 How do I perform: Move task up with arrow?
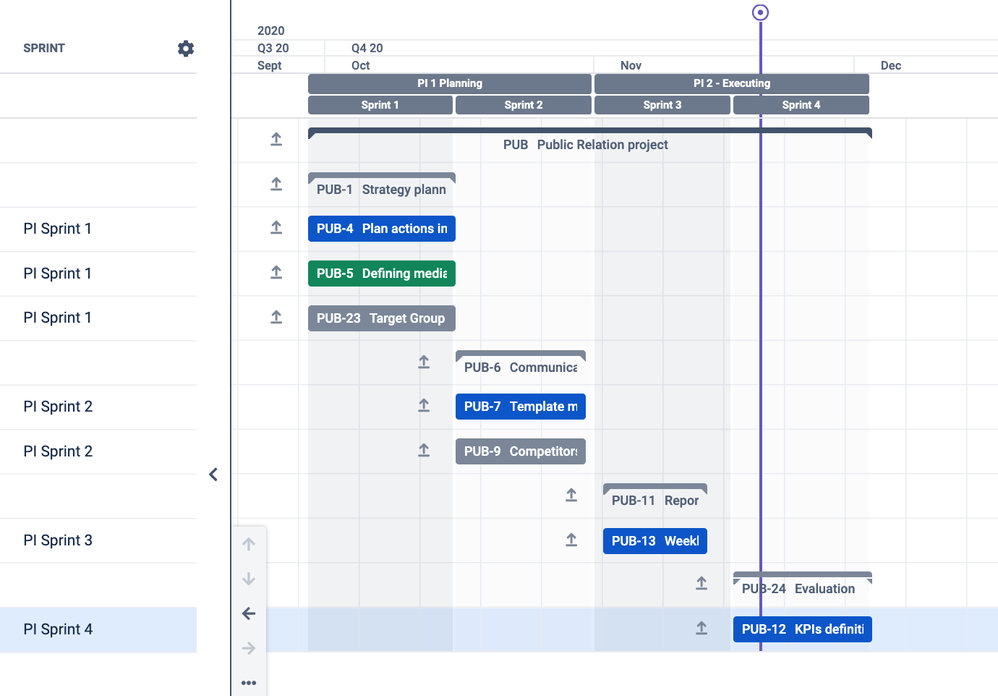coord(249,544)
